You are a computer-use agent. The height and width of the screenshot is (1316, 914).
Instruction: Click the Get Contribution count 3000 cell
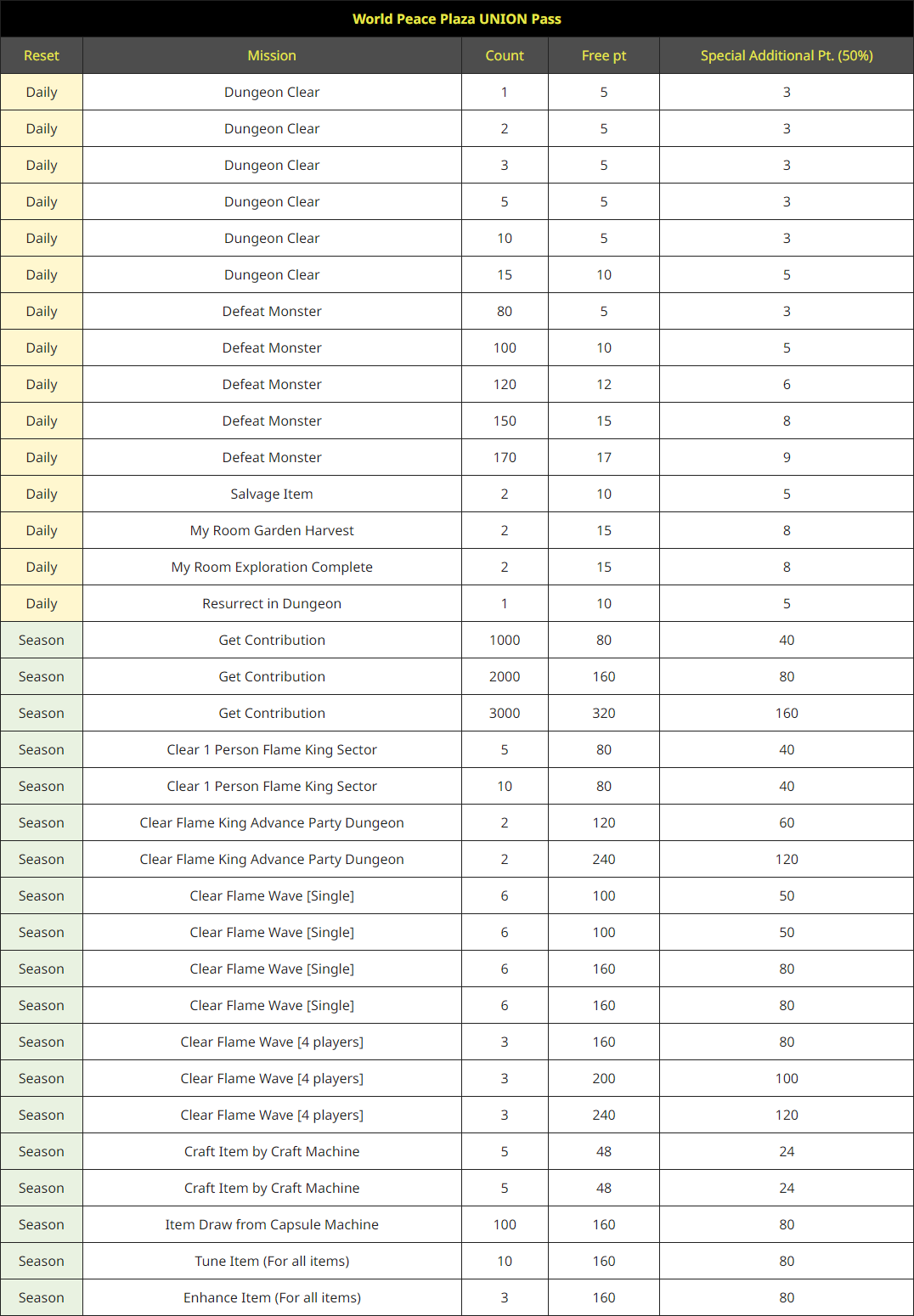(505, 713)
